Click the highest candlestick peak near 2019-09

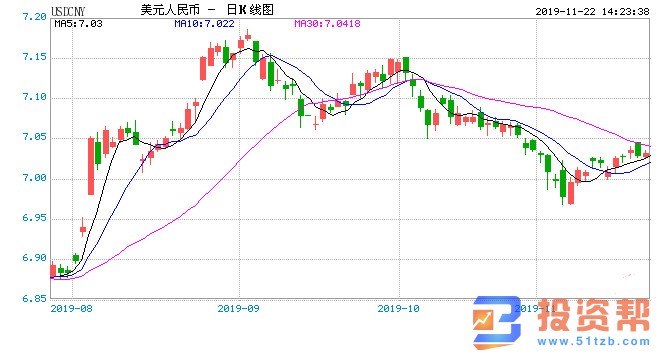point(248,35)
